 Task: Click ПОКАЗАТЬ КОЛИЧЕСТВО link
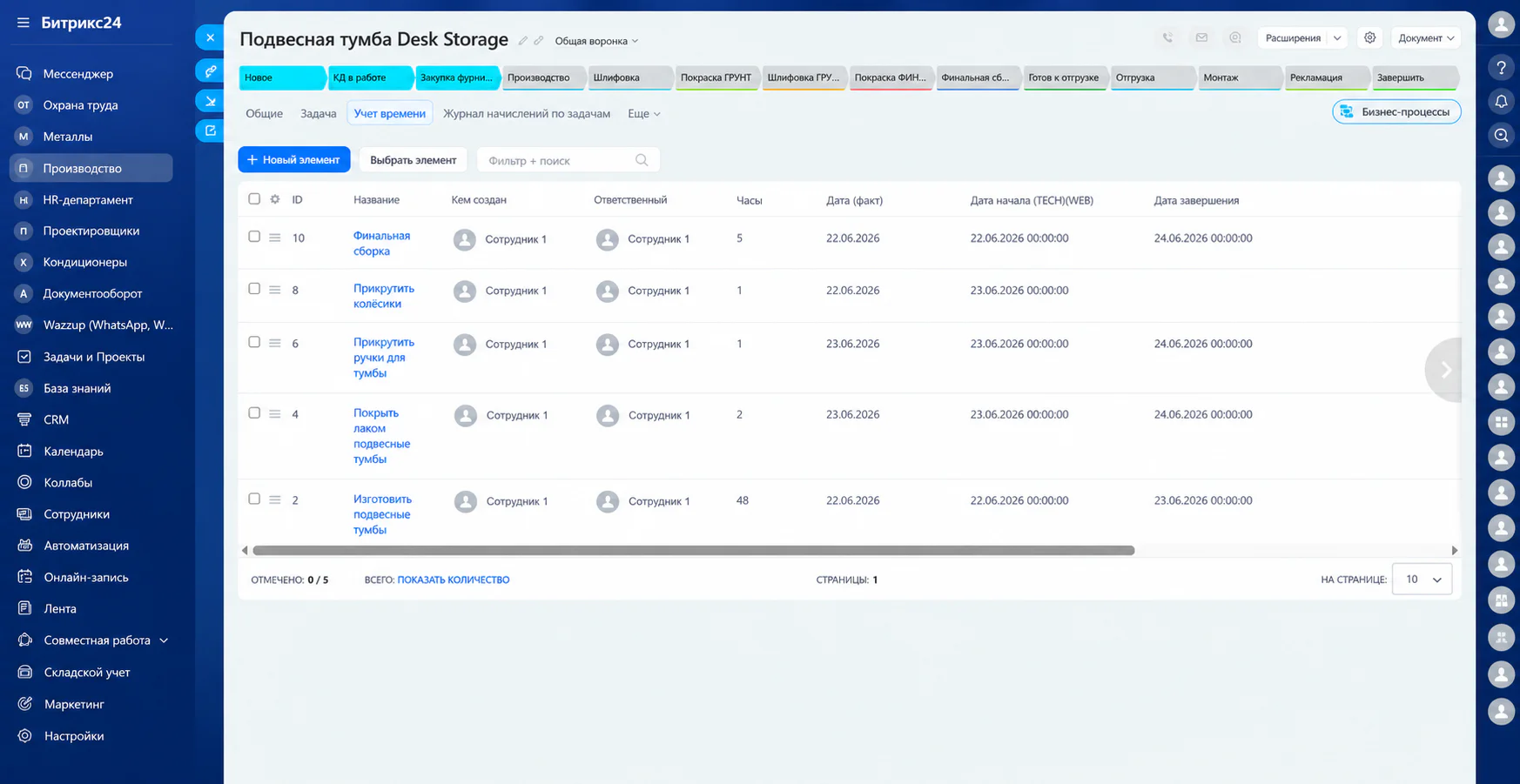pos(454,580)
